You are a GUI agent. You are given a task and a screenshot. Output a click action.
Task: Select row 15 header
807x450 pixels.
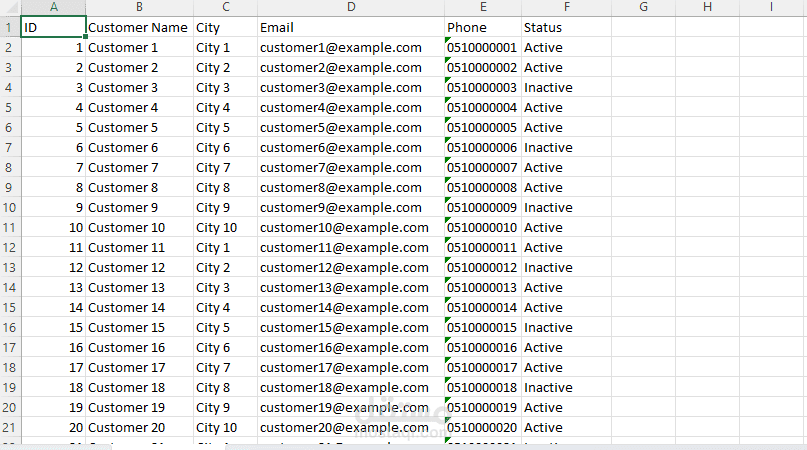coord(10,307)
